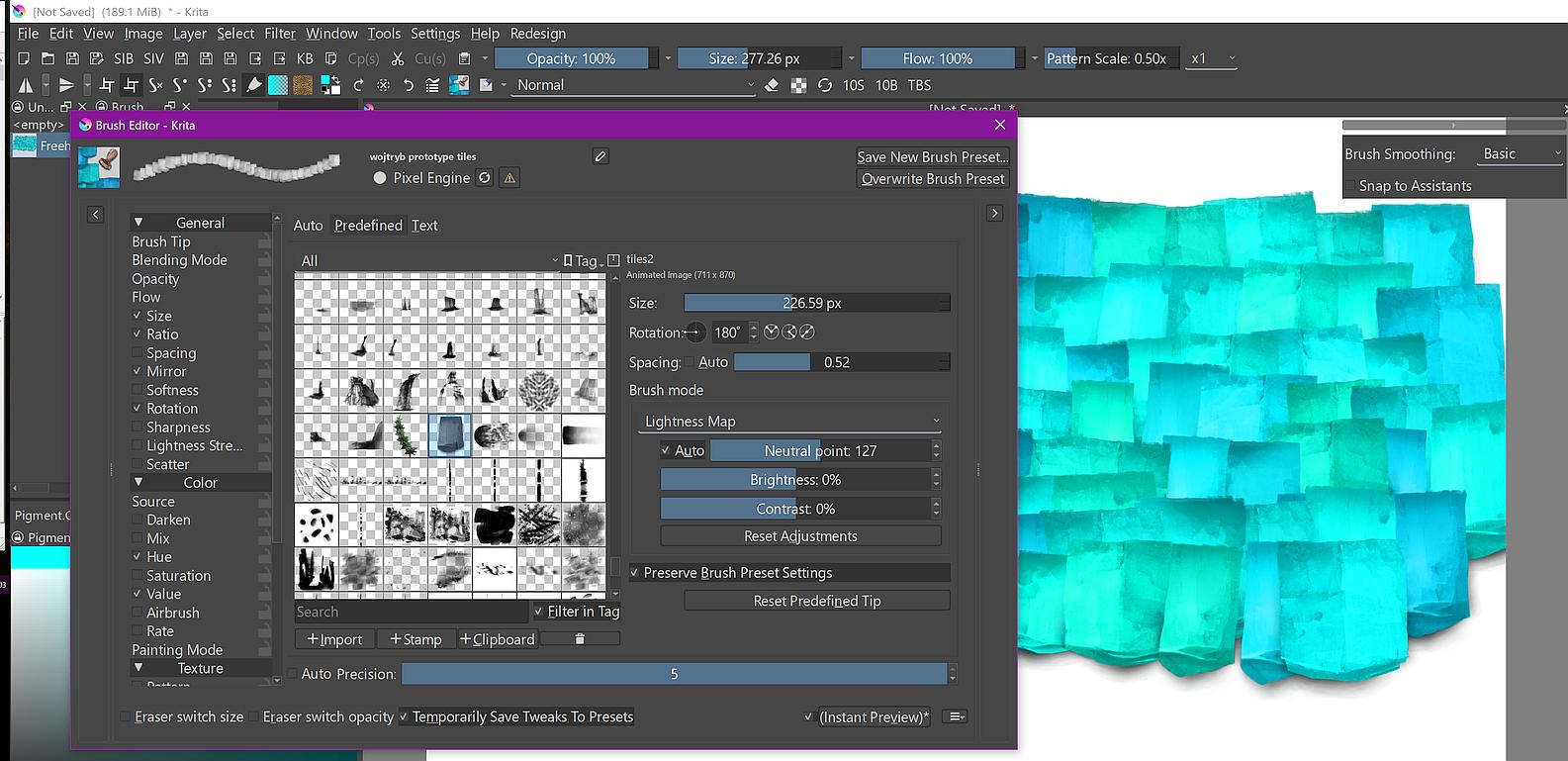Open the Normal blending mode dropdown
The width and height of the screenshot is (1568, 761).
click(x=635, y=85)
